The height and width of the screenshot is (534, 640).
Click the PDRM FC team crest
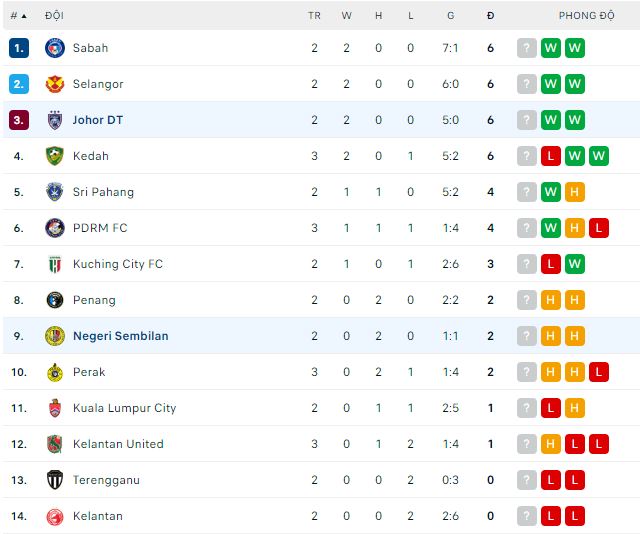point(55,228)
